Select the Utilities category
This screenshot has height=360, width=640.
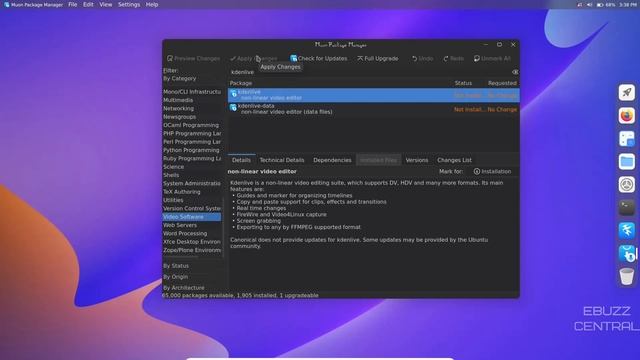coord(173,200)
